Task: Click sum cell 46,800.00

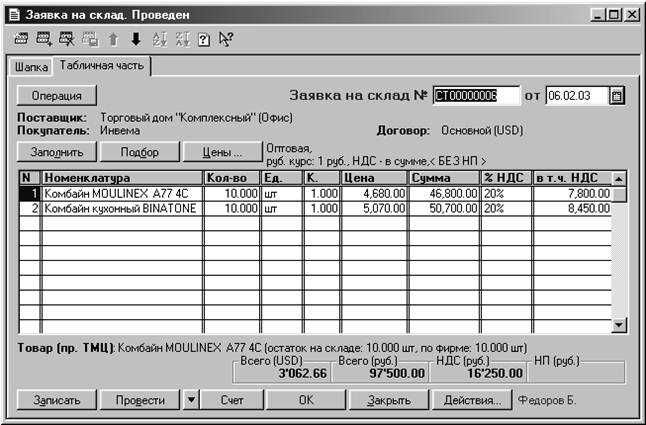Action: click(x=444, y=194)
